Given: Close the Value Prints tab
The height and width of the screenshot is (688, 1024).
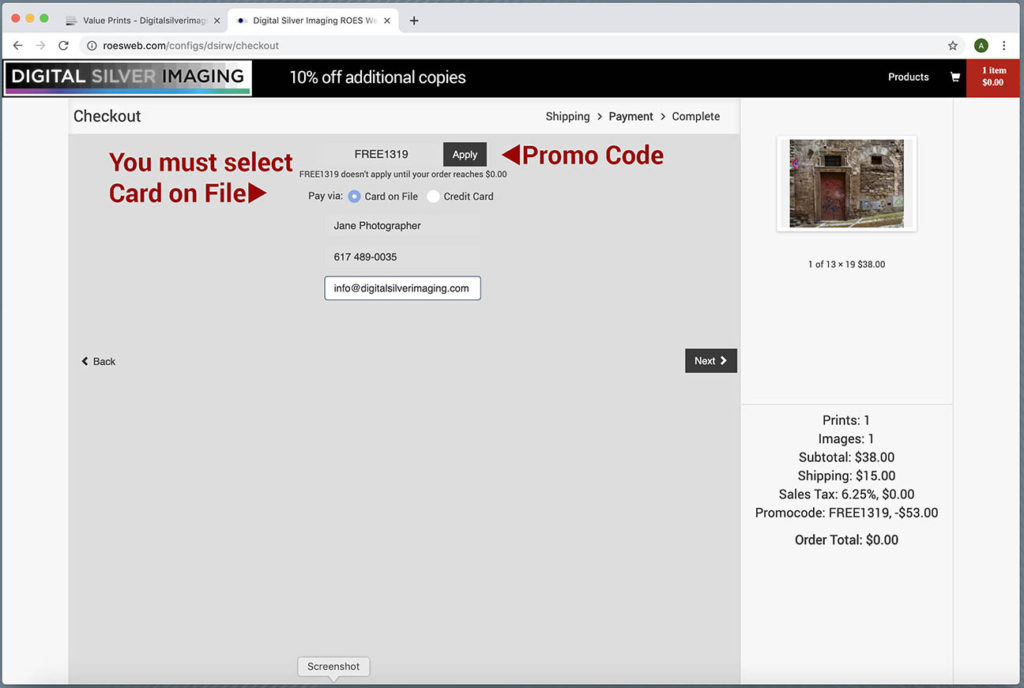Looking at the screenshot, I should point(217,21).
